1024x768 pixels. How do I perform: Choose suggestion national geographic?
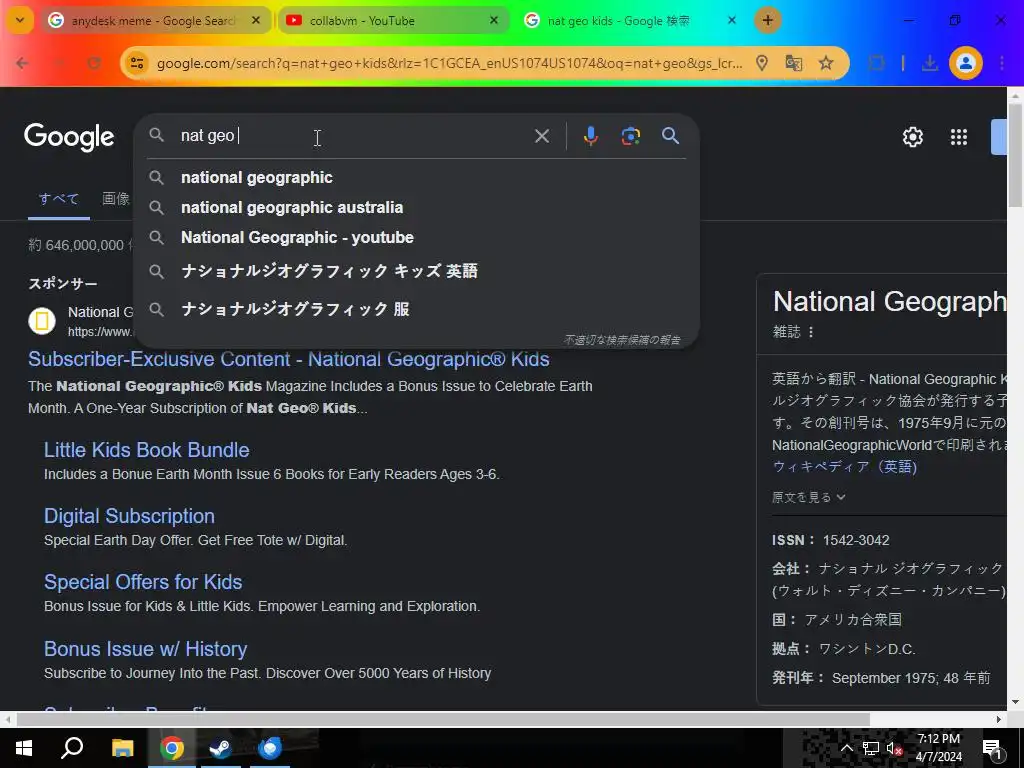[x=416, y=178]
